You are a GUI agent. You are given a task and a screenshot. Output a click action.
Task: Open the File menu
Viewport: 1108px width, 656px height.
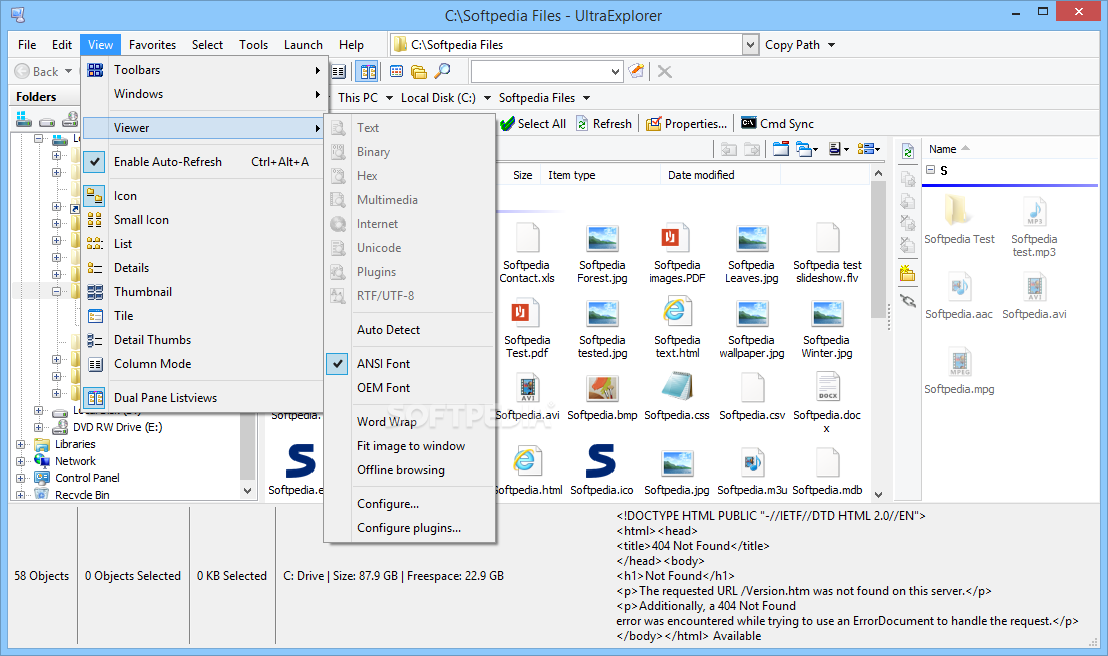(x=27, y=45)
